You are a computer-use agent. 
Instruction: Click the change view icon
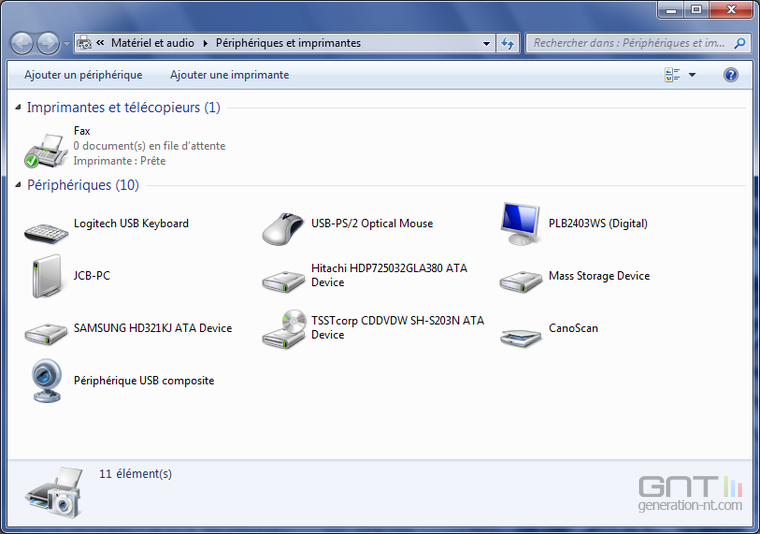tap(672, 75)
